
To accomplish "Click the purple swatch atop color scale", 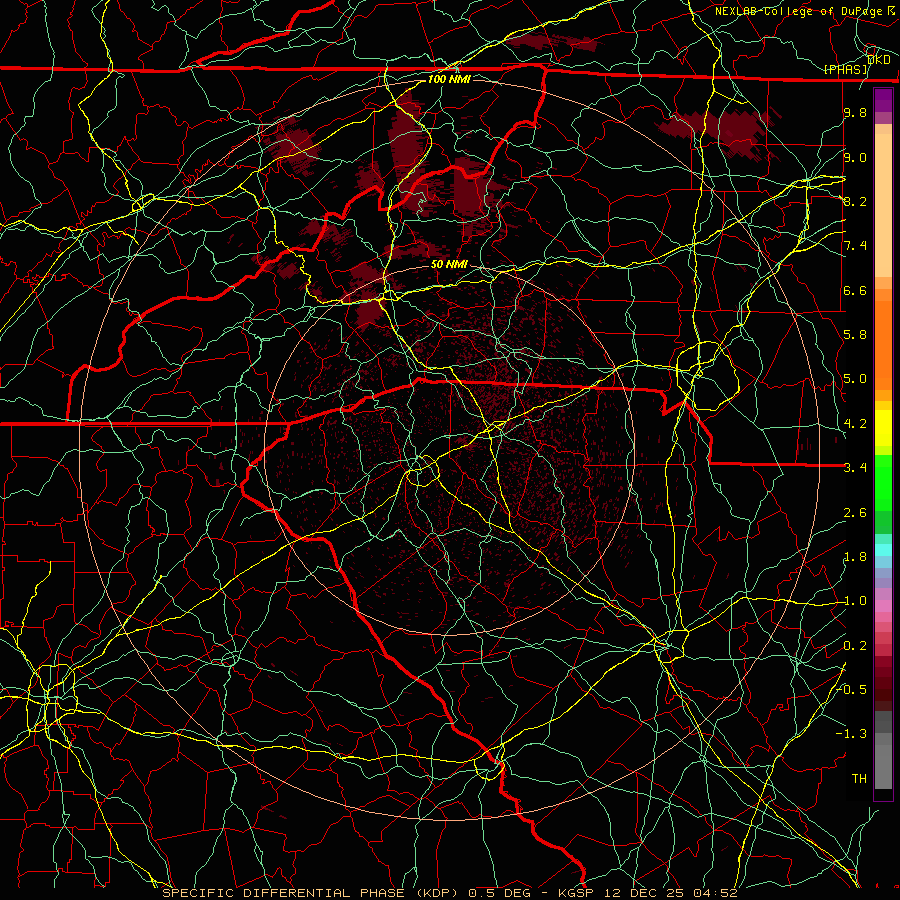I will point(883,101).
